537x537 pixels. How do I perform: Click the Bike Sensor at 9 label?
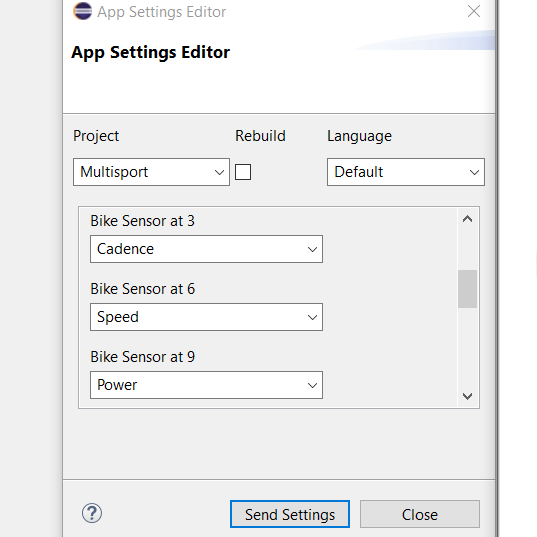click(x=142, y=357)
